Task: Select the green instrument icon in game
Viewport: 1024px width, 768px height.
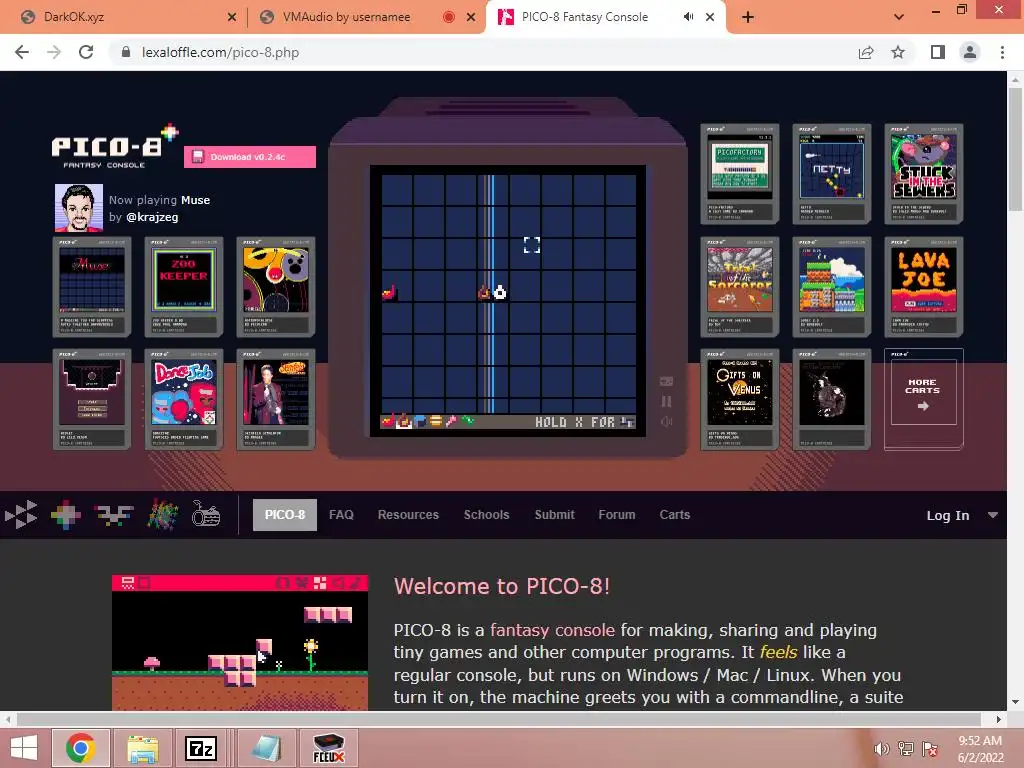Action: click(468, 421)
